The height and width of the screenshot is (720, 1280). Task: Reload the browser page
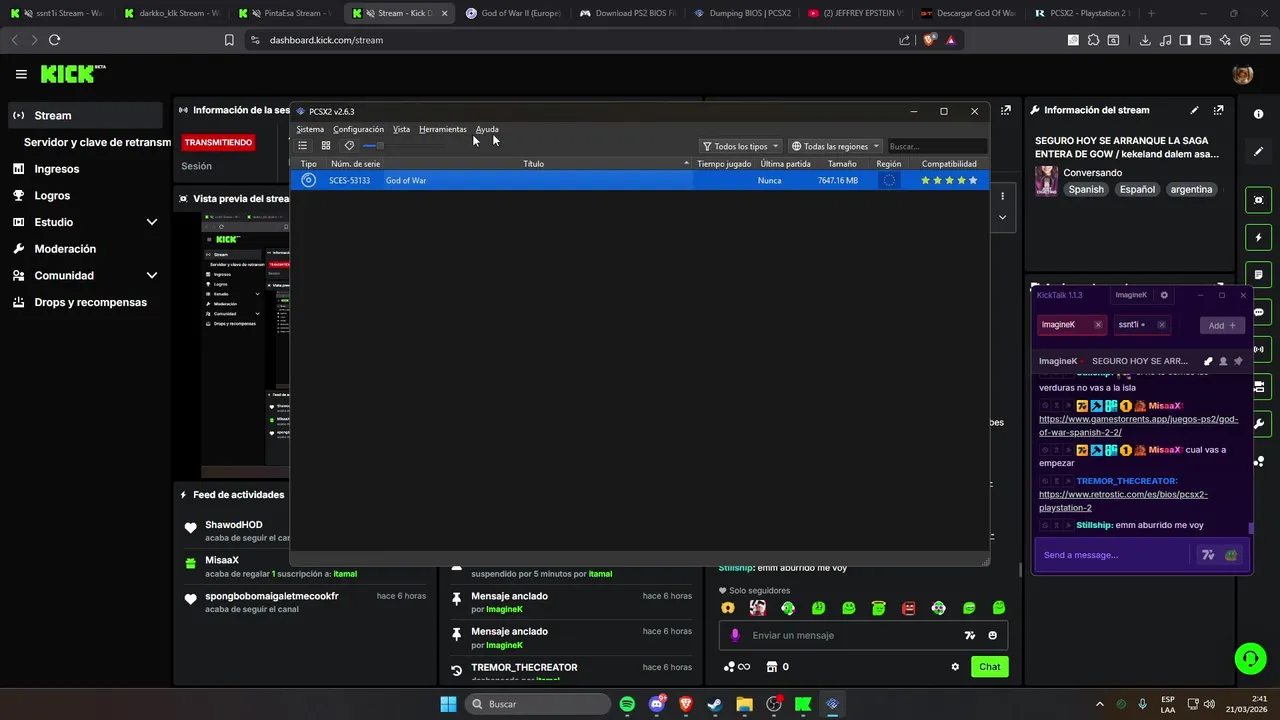(54, 40)
